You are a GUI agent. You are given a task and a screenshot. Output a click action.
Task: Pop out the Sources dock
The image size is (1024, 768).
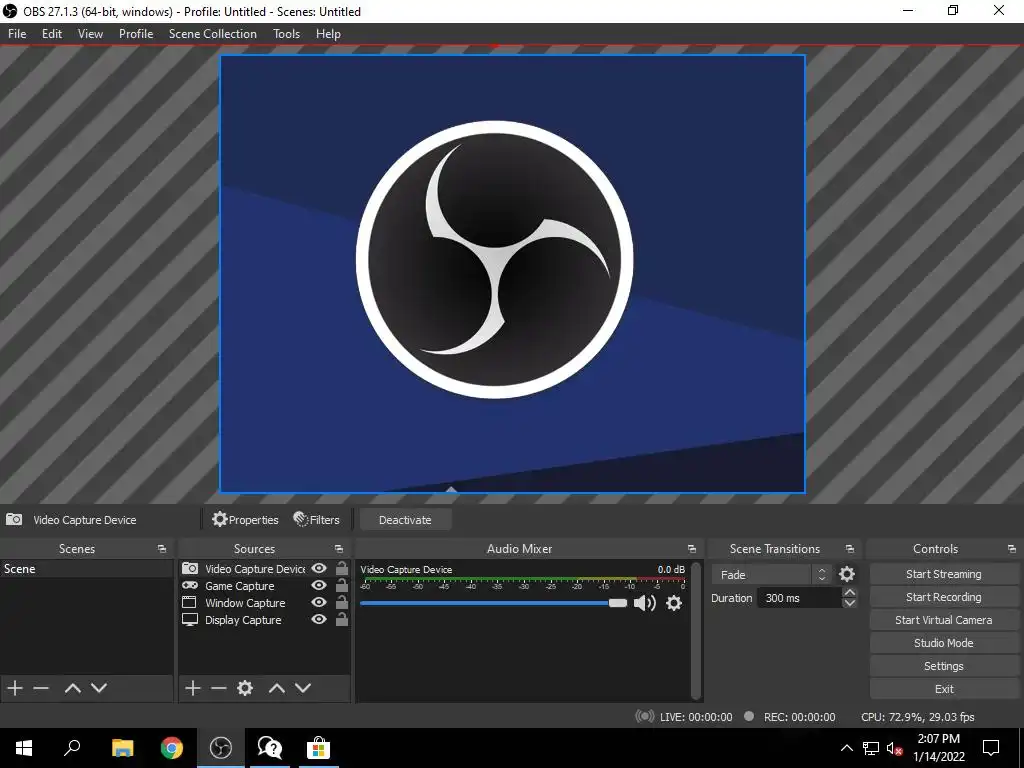pyautogui.click(x=338, y=549)
